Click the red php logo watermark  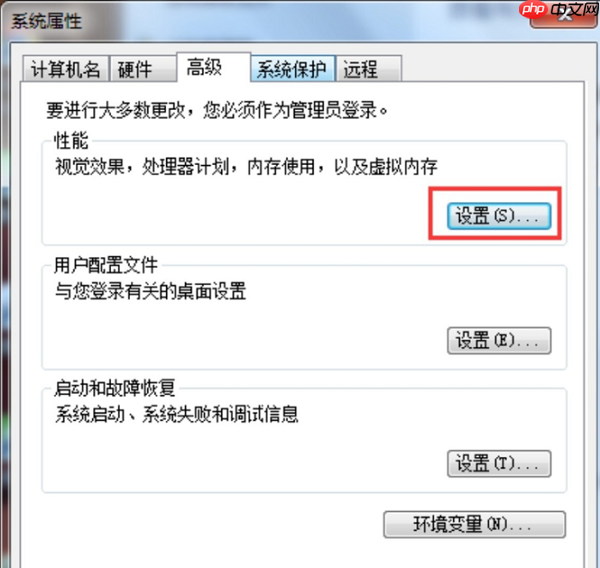point(533,9)
